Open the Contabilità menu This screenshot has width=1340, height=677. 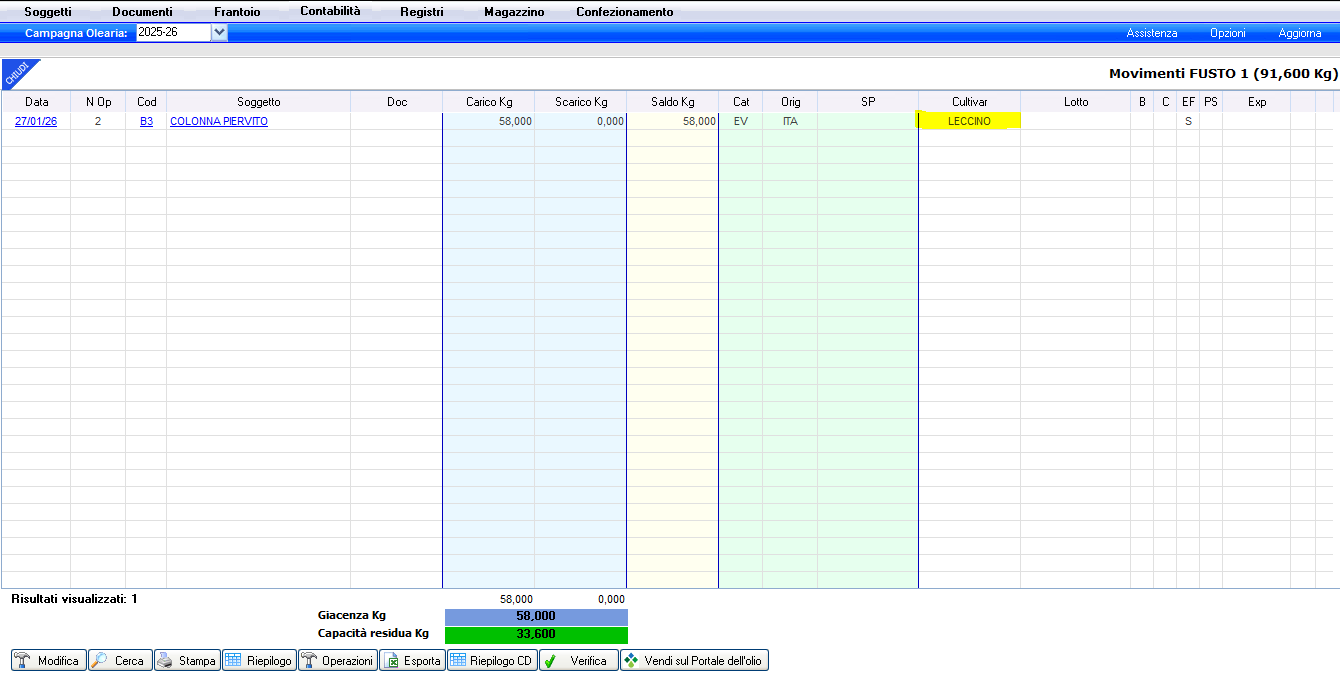coord(330,11)
